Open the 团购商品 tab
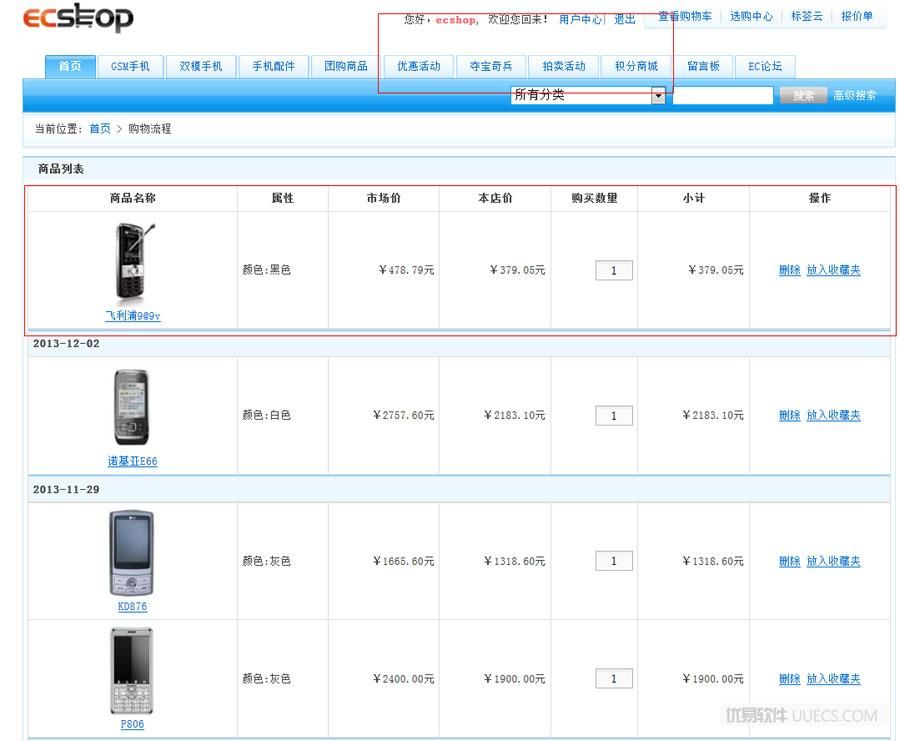 (346, 67)
